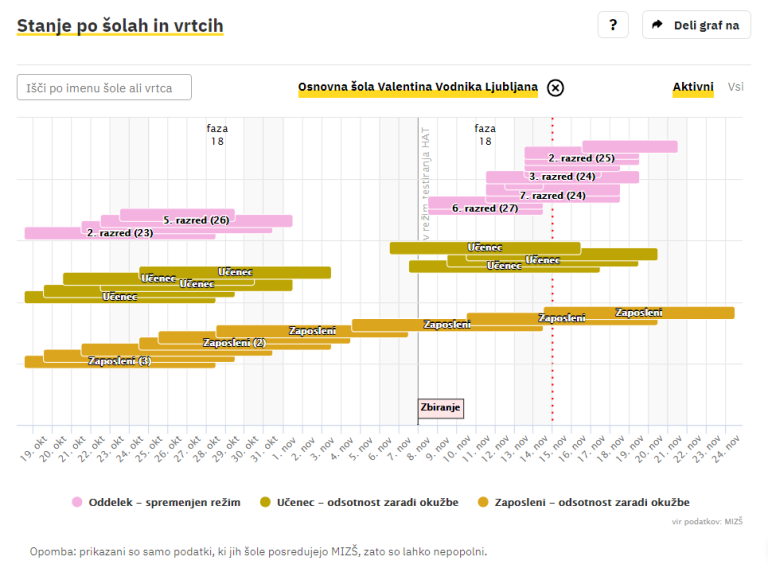Click the Zaposleni (2) bar
The image size is (768, 576).
(x=234, y=343)
